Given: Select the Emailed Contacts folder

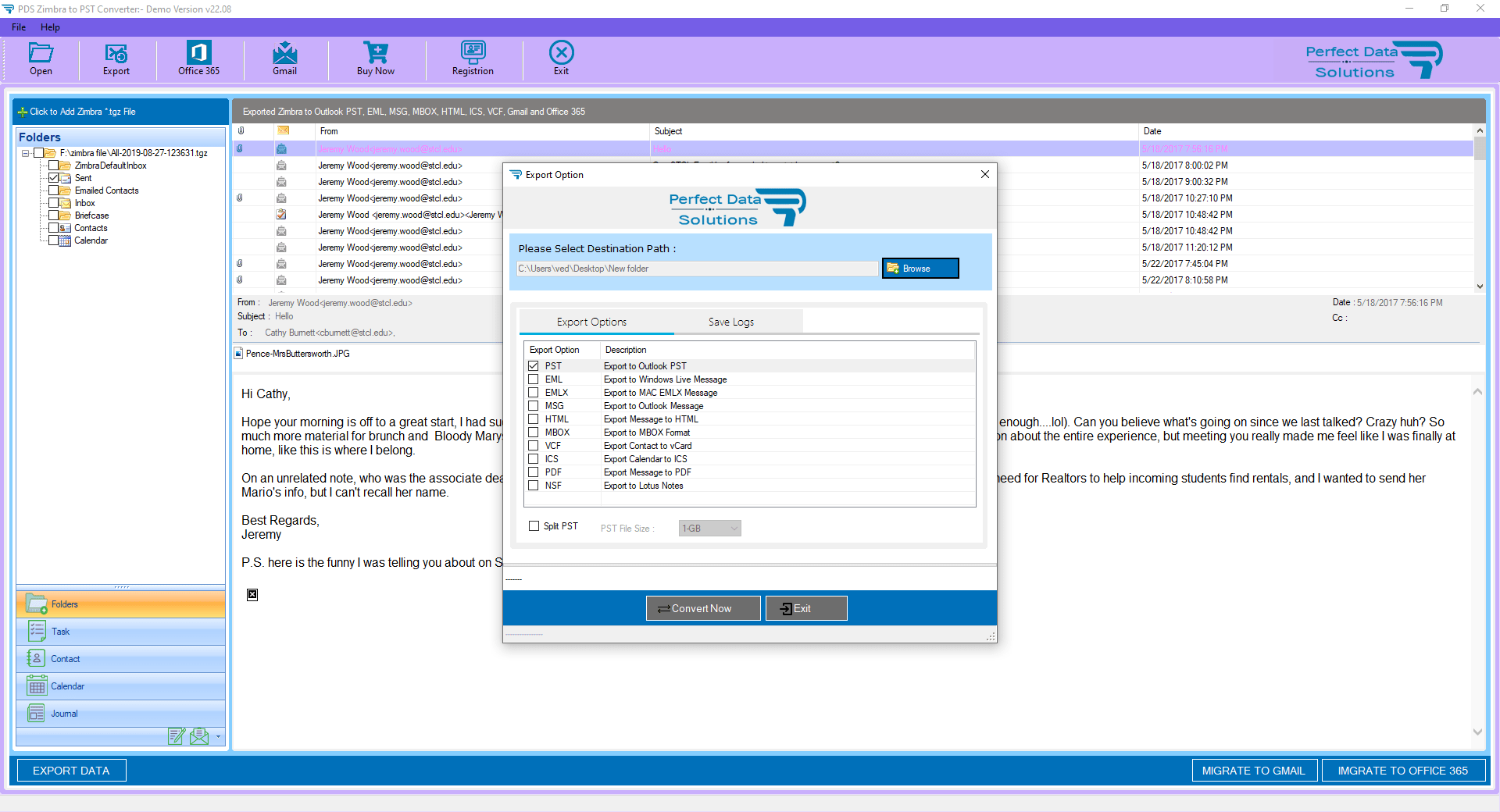Looking at the screenshot, I should coord(106,191).
